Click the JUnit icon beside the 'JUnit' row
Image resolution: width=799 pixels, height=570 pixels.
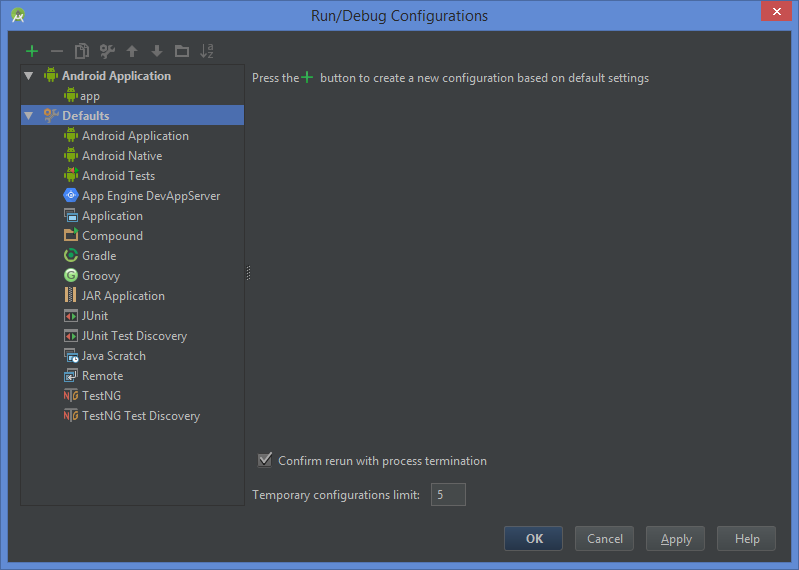71,316
